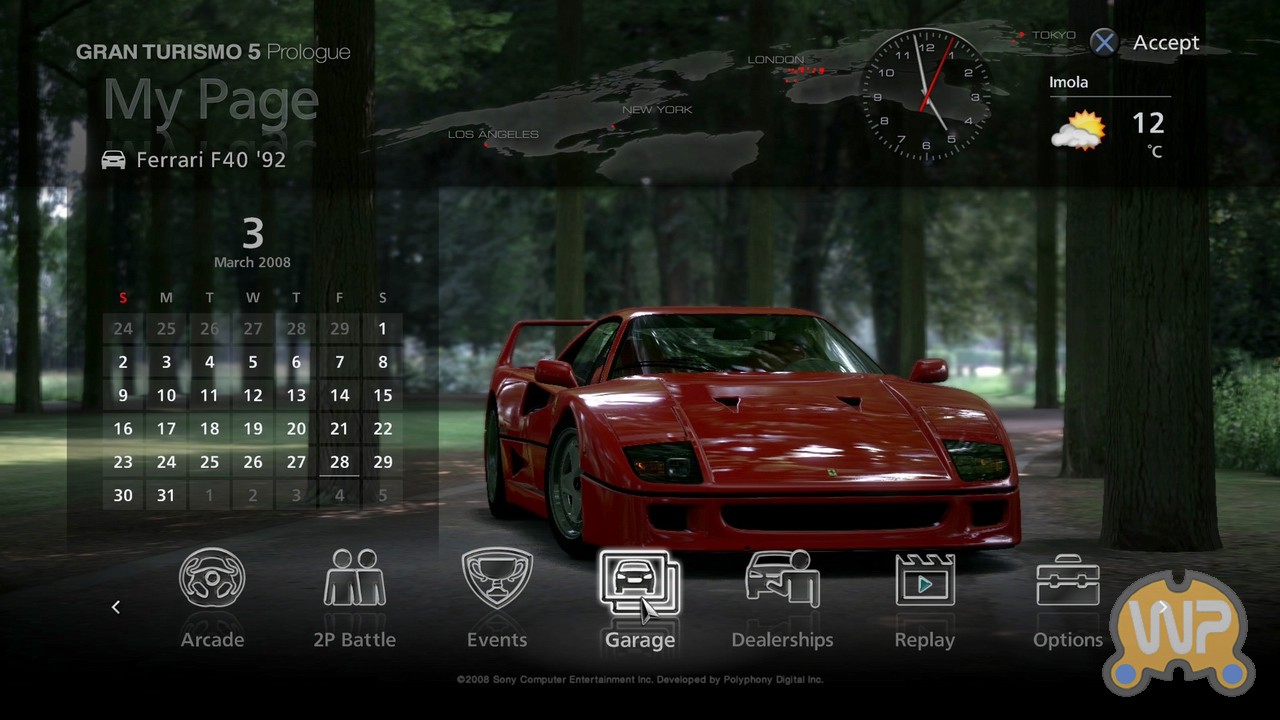This screenshot has height=720, width=1280.
Task: Open the Events trophy icon
Action: point(497,579)
